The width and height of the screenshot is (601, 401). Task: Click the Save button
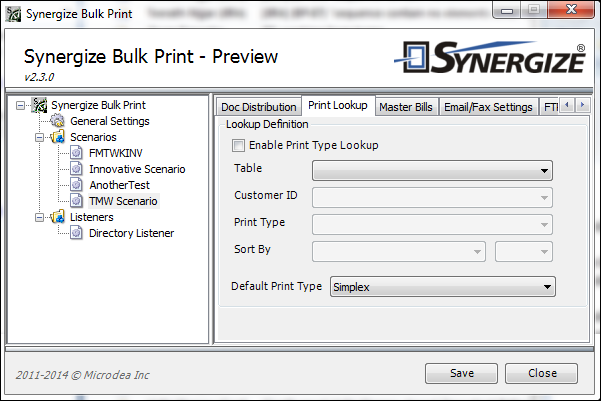point(461,373)
